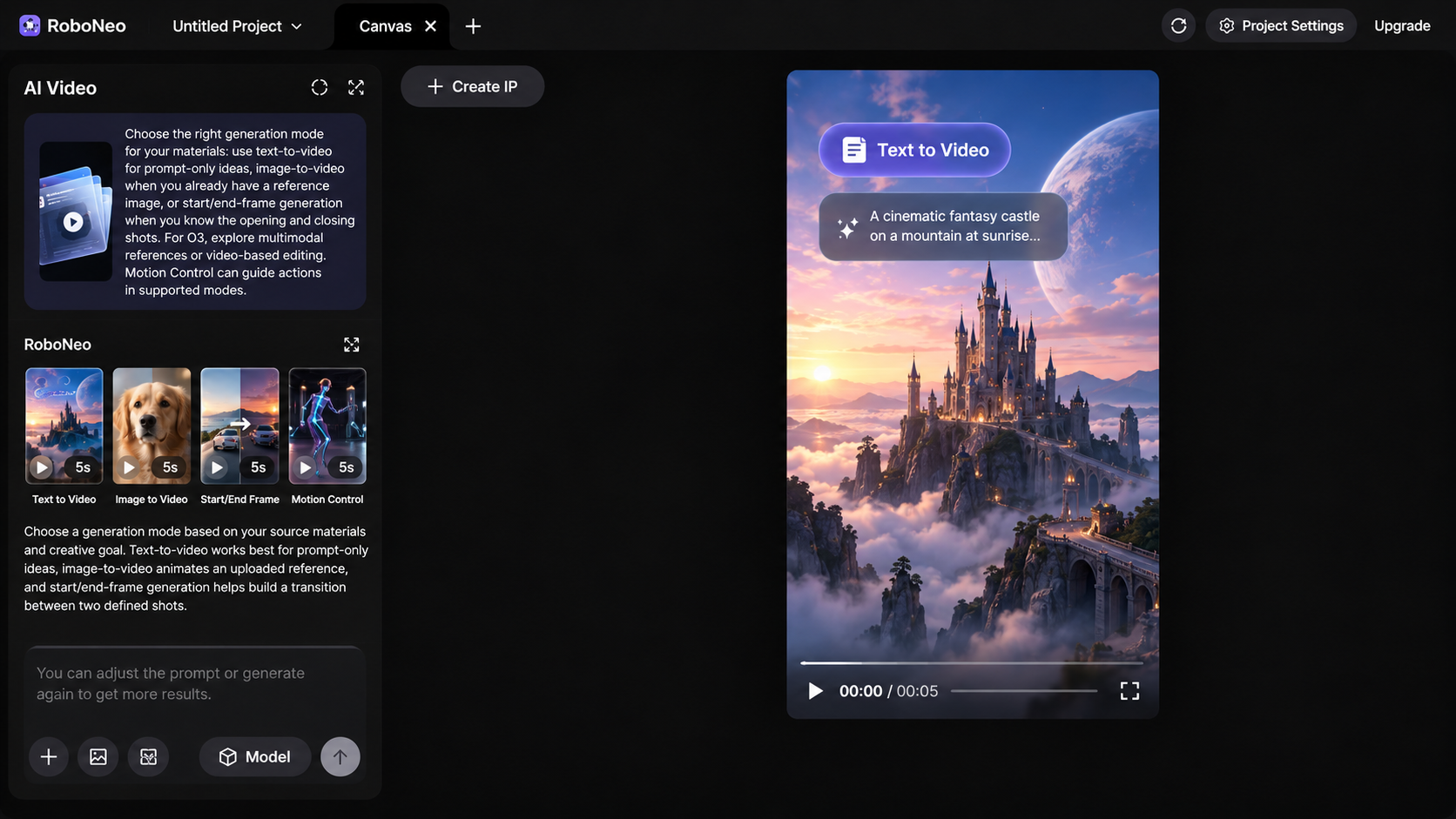The width and height of the screenshot is (1456, 819).
Task: Send the prompt with arrow button
Action: pyautogui.click(x=340, y=757)
